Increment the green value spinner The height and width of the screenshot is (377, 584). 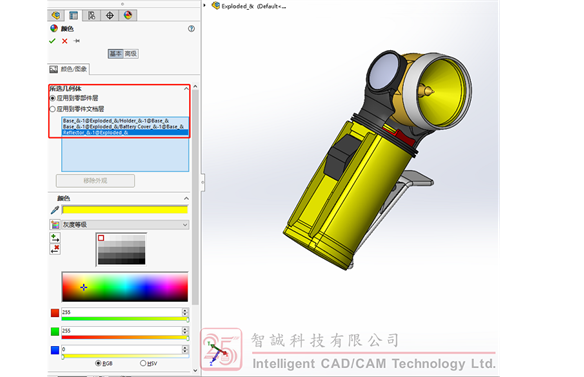[185, 329]
